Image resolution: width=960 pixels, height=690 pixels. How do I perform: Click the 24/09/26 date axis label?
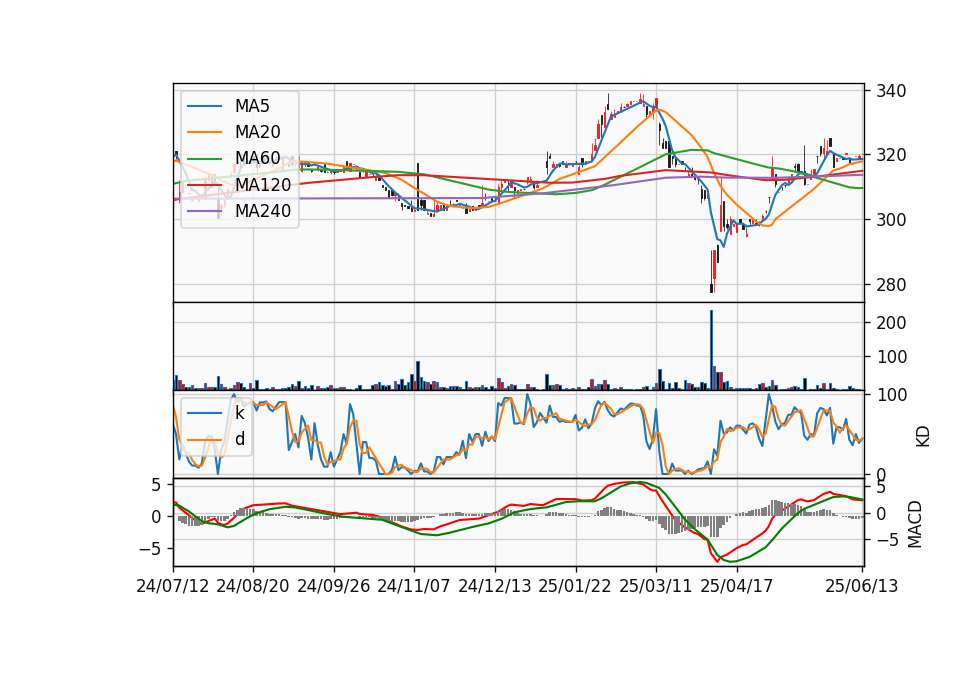point(334,586)
